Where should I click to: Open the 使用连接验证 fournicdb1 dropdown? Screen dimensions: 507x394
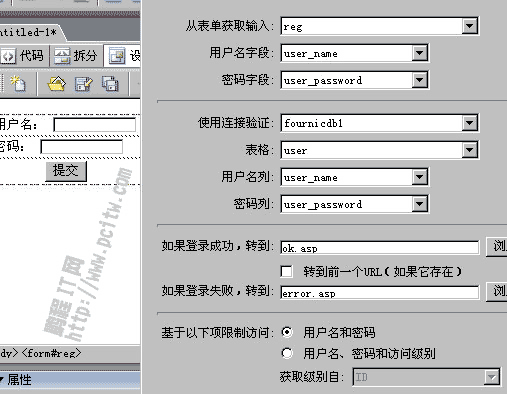point(470,123)
